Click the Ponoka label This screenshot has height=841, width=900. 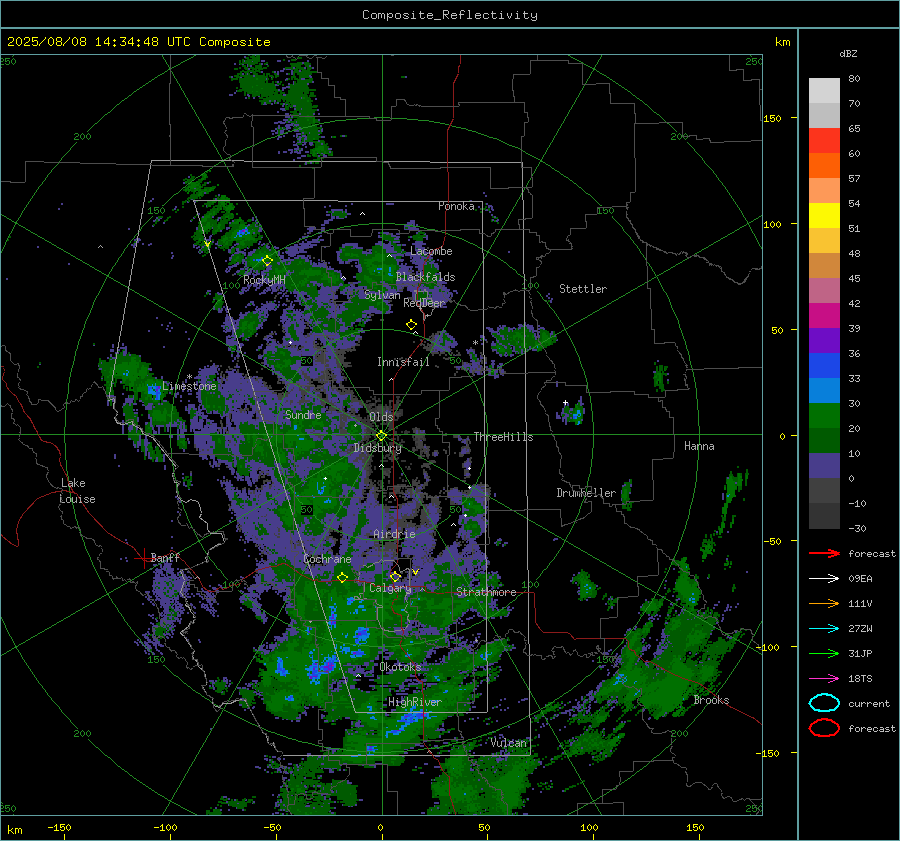click(x=456, y=206)
